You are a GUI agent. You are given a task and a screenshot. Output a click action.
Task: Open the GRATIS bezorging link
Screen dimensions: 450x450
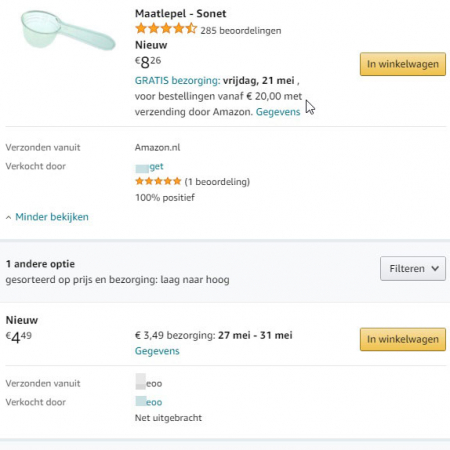177,80
